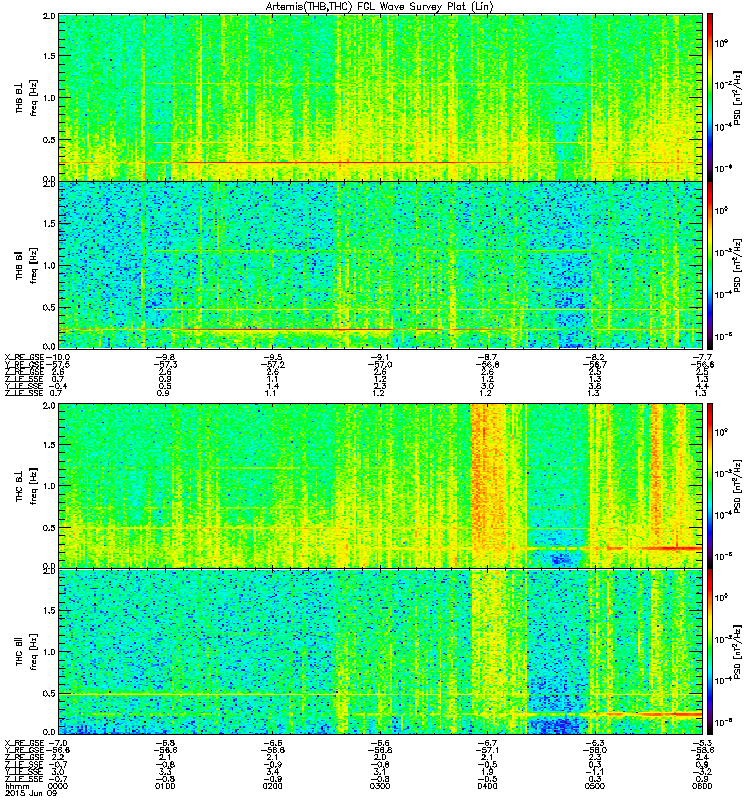Click the '0400' time label on the bottom axis
The height and width of the screenshot is (800, 750).
487,786
